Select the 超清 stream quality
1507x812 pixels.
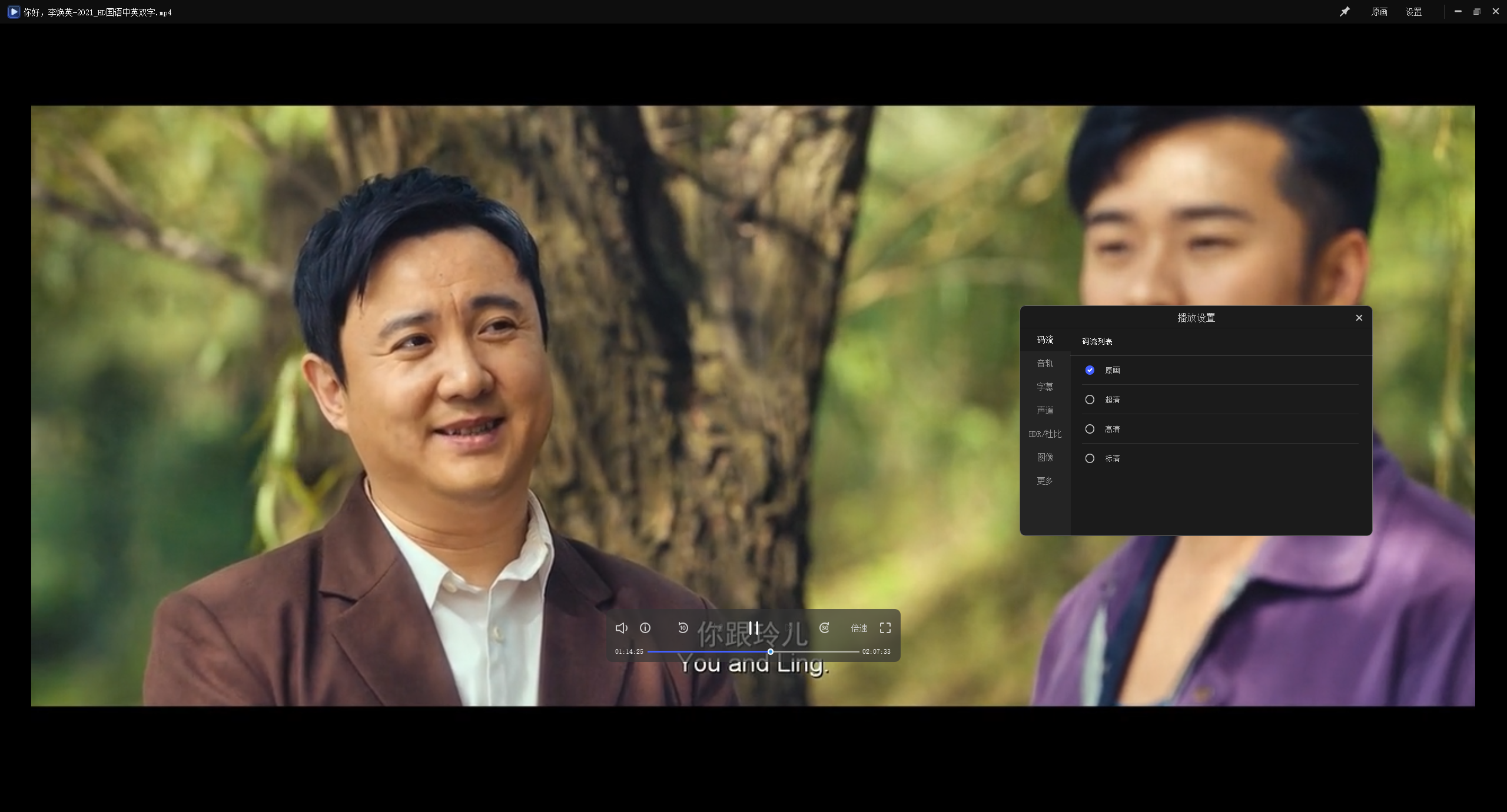point(1090,400)
